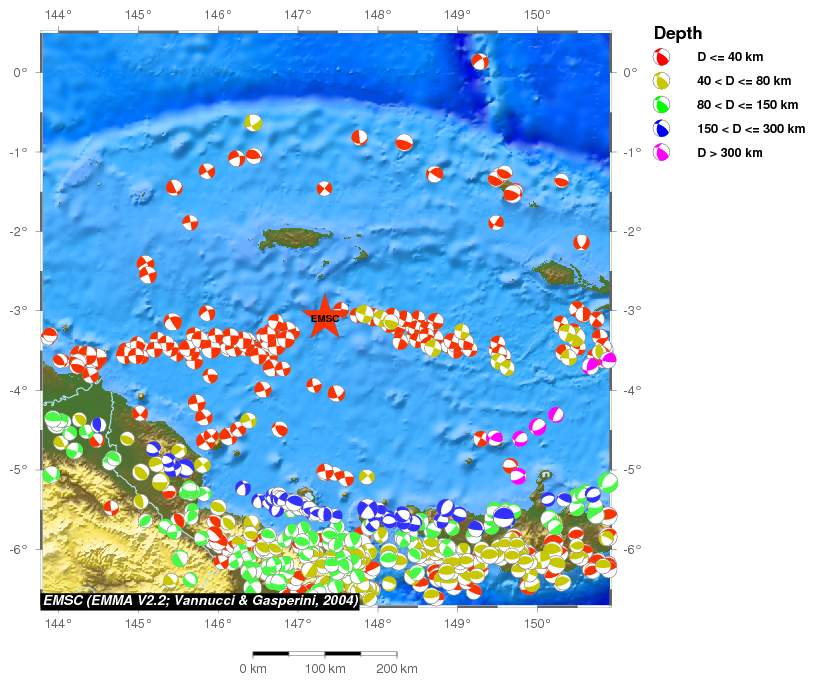
Task: Click the "150 < D <= 300 km" legend label
Action: point(750,129)
